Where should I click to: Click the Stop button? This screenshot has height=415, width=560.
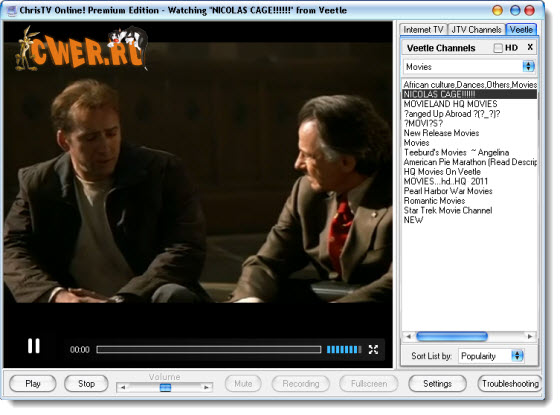(86, 384)
